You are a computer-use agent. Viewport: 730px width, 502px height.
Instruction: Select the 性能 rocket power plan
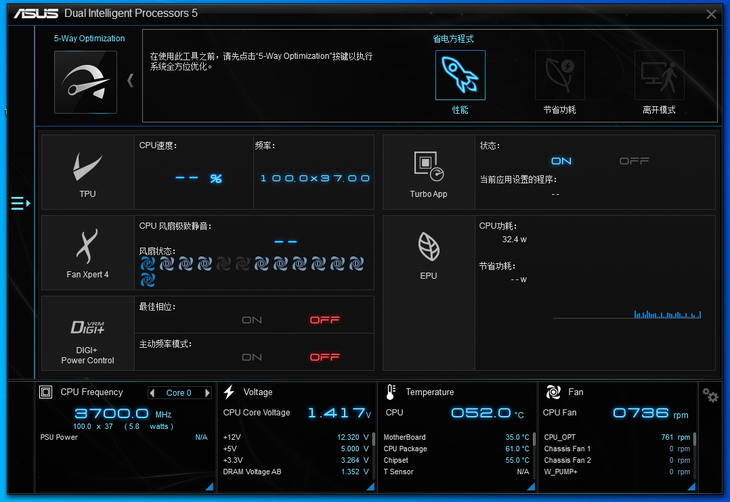tap(460, 75)
